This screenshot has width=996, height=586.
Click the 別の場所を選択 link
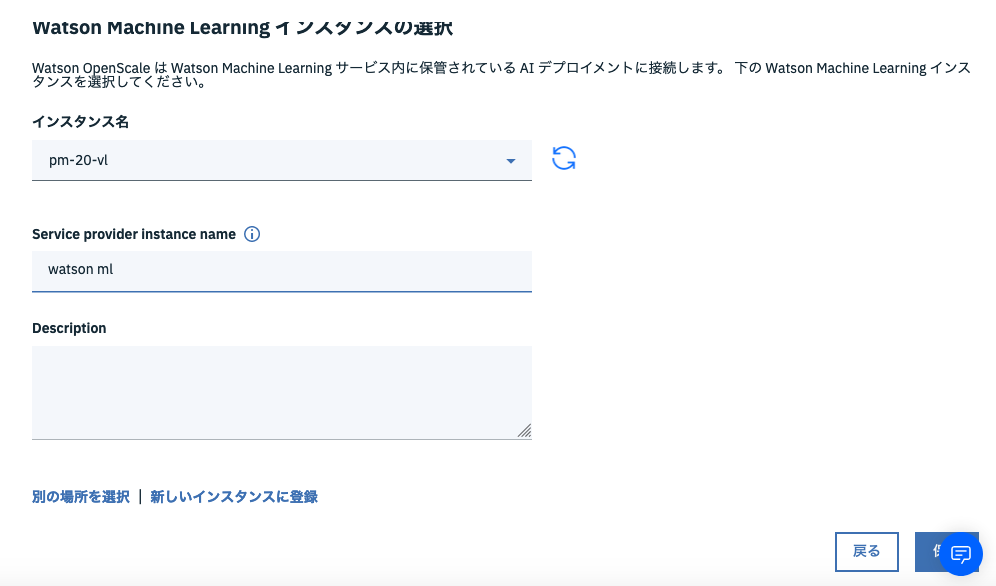(x=80, y=496)
